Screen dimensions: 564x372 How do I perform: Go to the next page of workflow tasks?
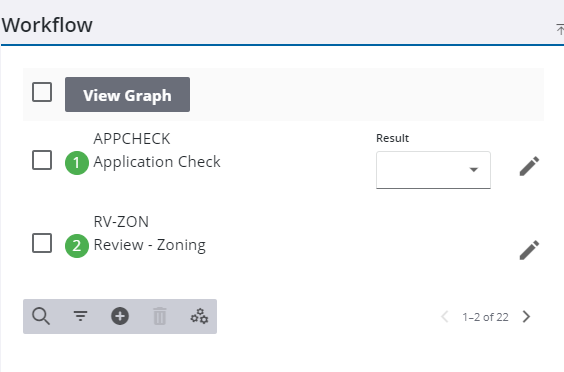pos(526,317)
